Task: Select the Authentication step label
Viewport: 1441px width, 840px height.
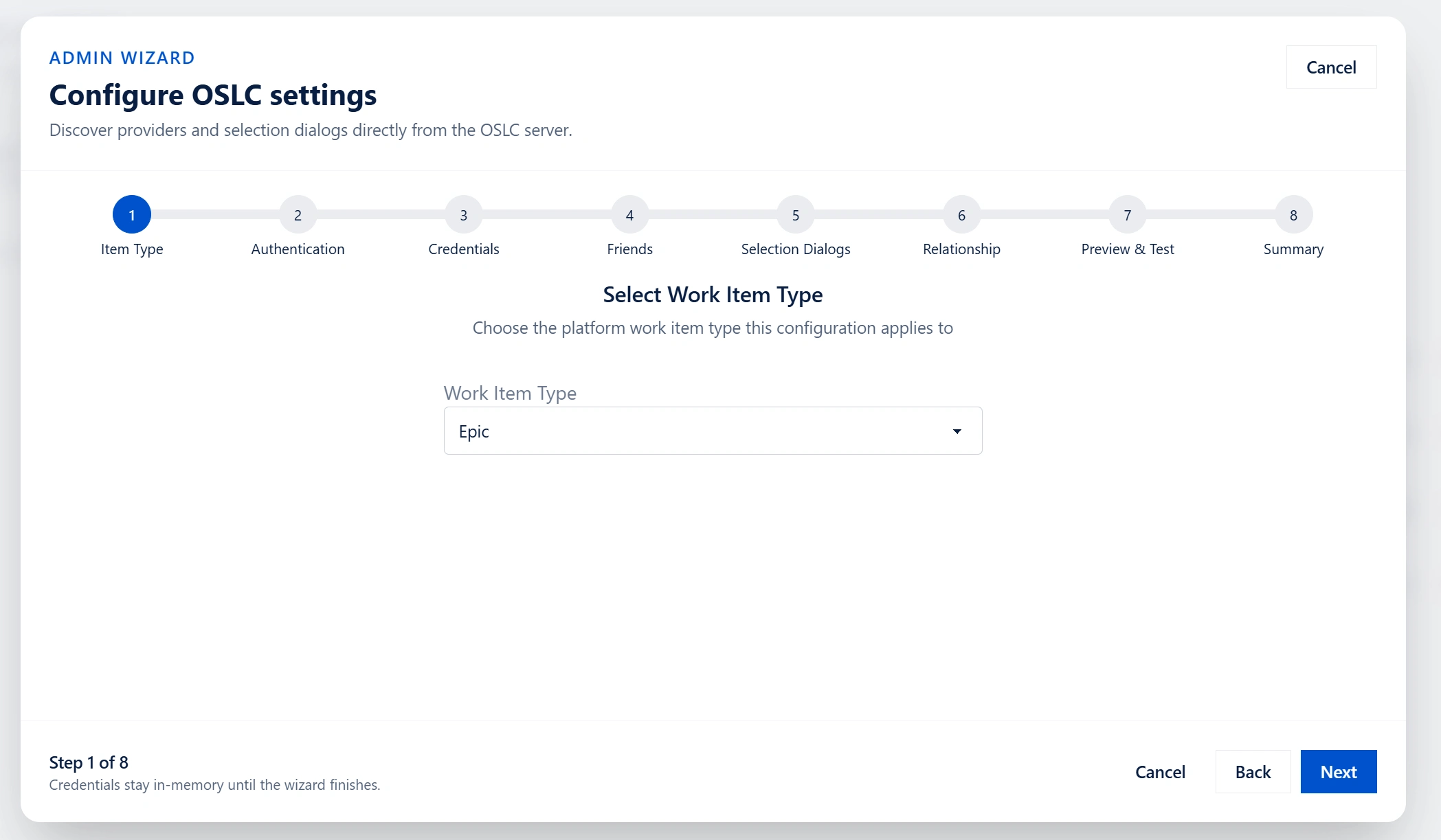Action: point(298,249)
